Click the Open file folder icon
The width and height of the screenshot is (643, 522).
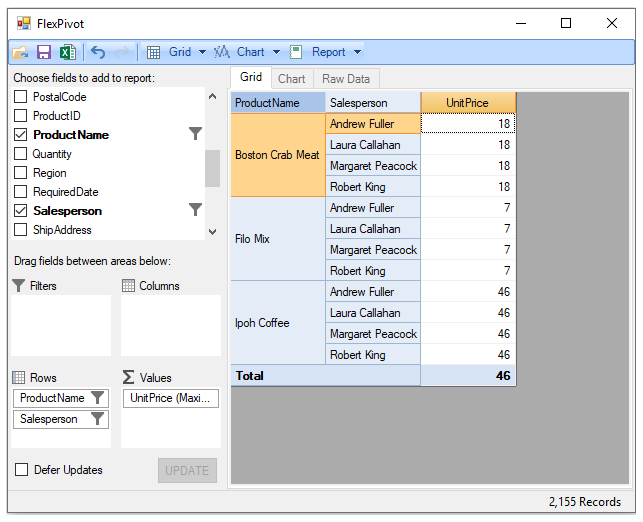21,52
